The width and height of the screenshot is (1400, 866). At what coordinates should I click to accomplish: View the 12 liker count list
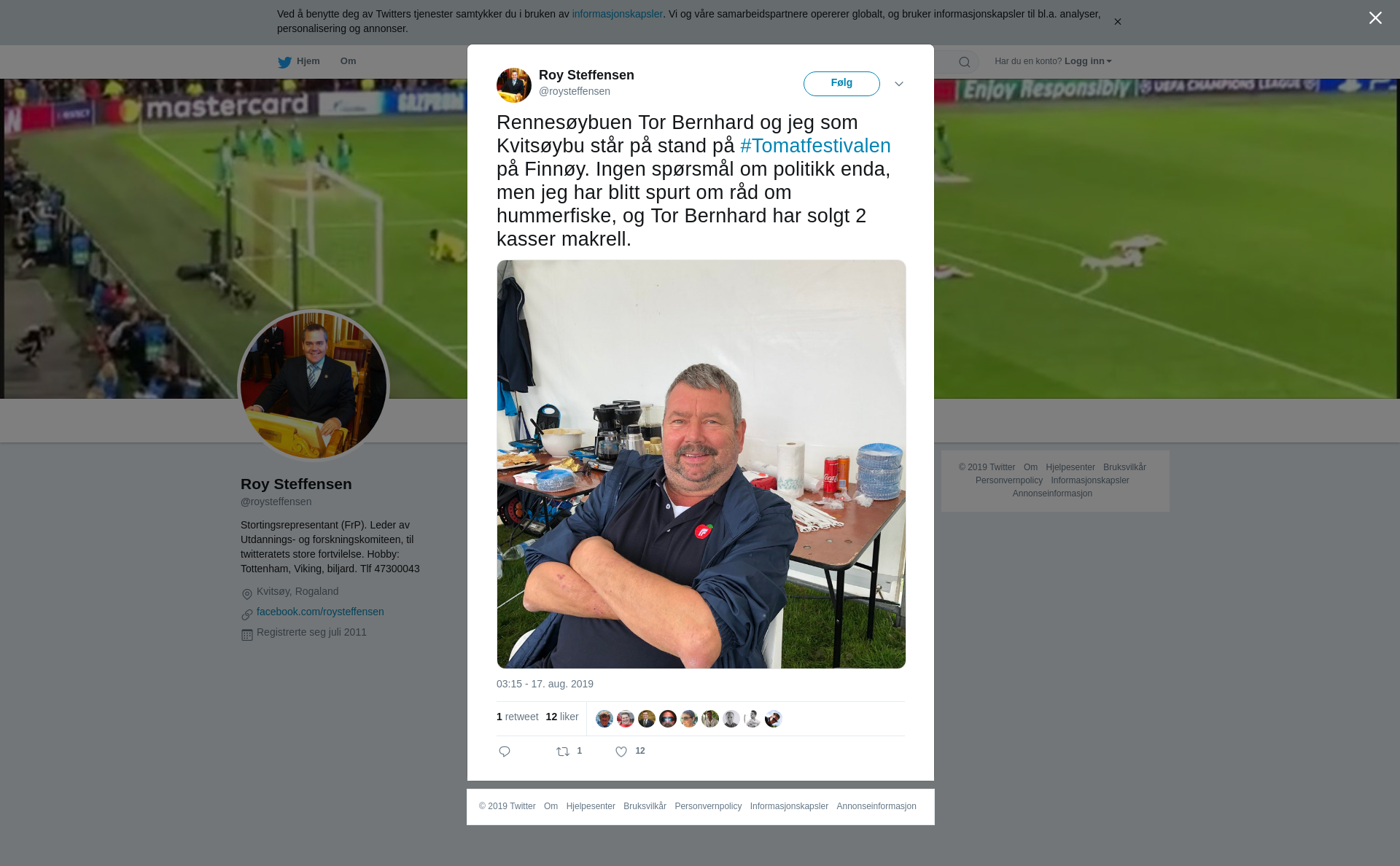coord(562,717)
